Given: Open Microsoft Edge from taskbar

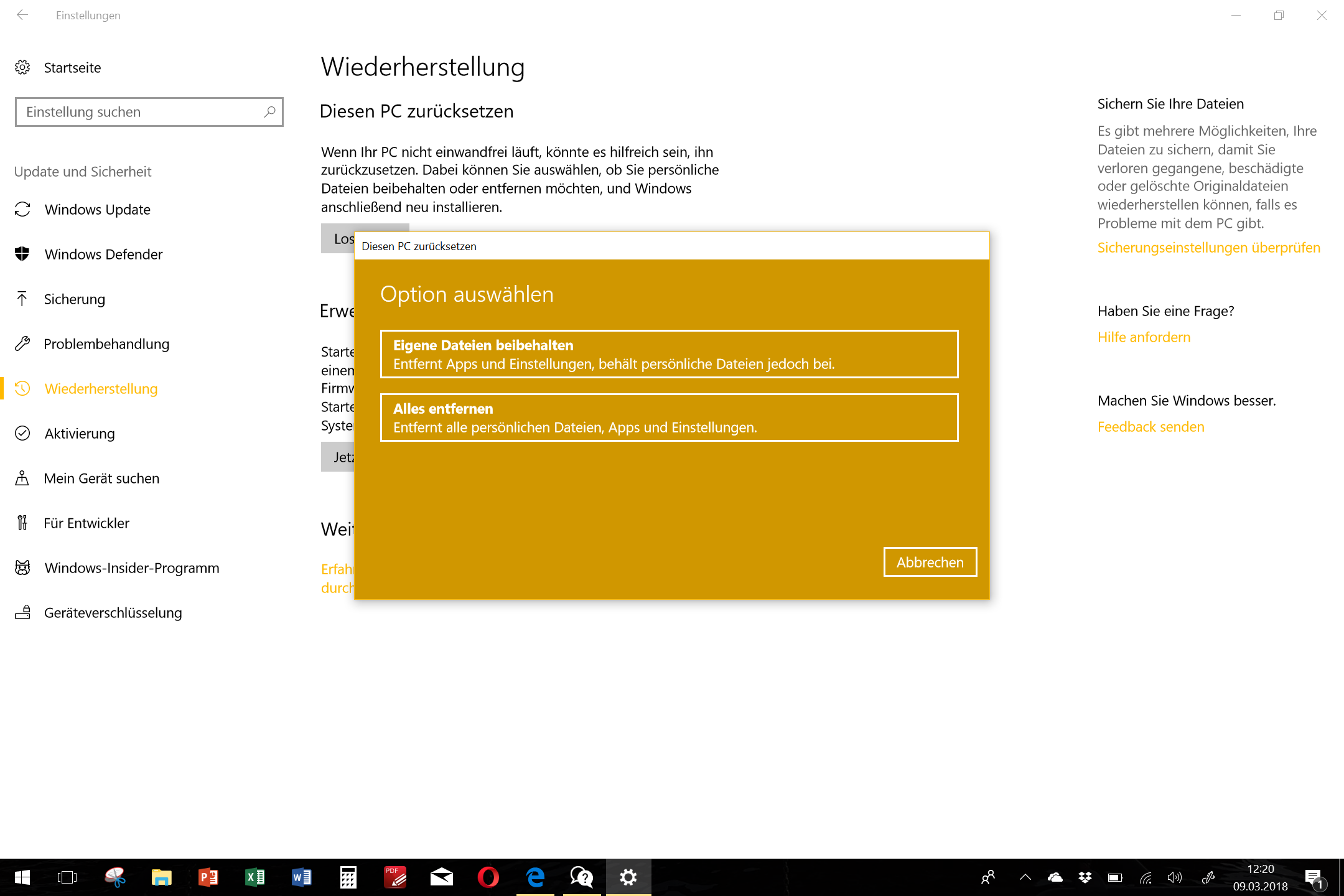Looking at the screenshot, I should pyautogui.click(x=535, y=877).
